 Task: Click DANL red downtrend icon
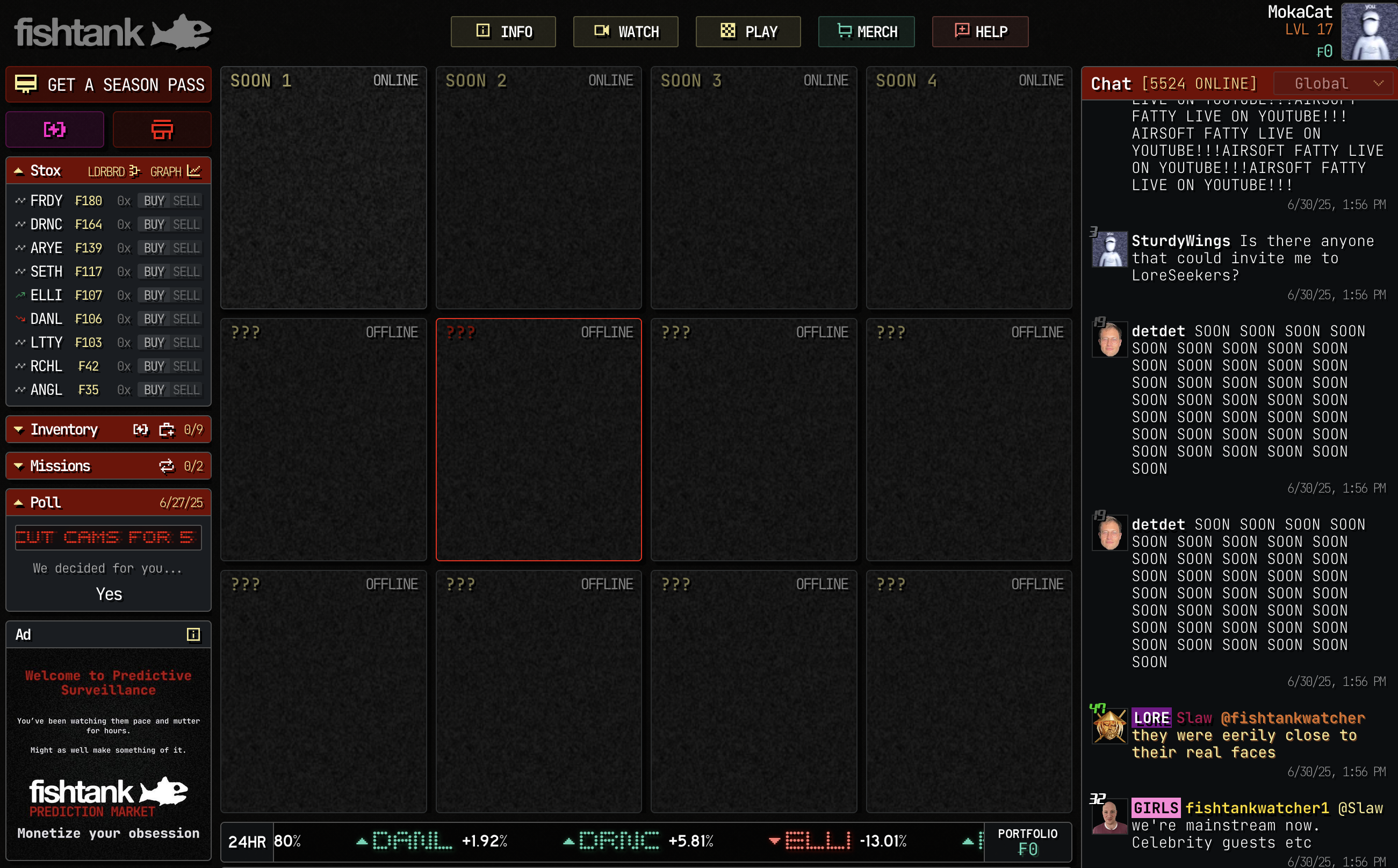(x=20, y=319)
